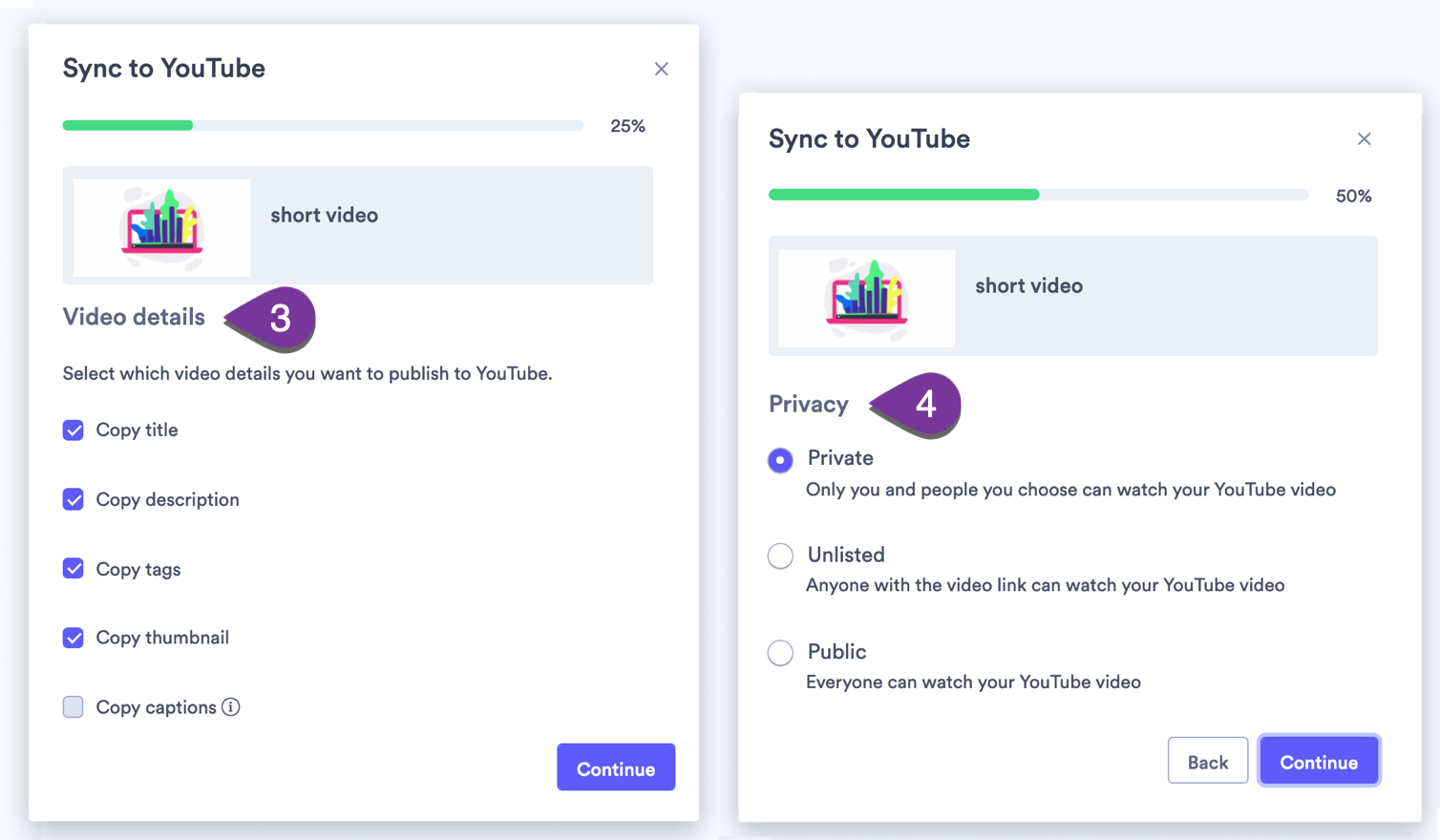Click the 'Privacy' heading

point(808,405)
